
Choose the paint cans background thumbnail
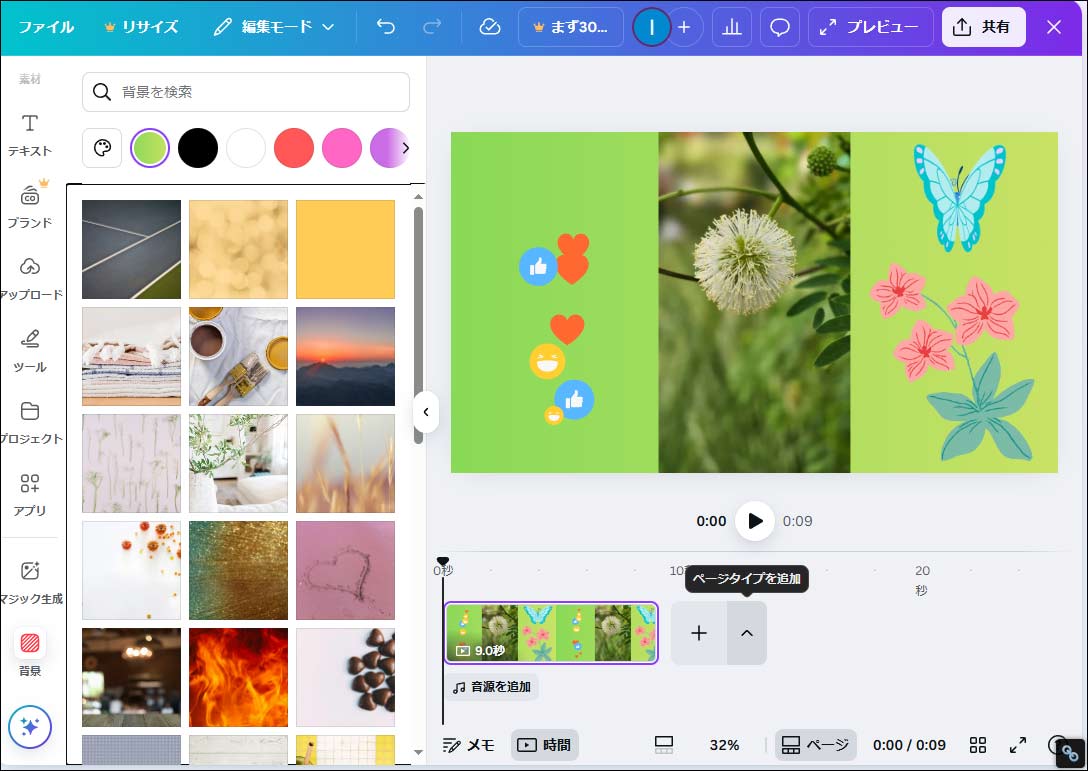(238, 356)
